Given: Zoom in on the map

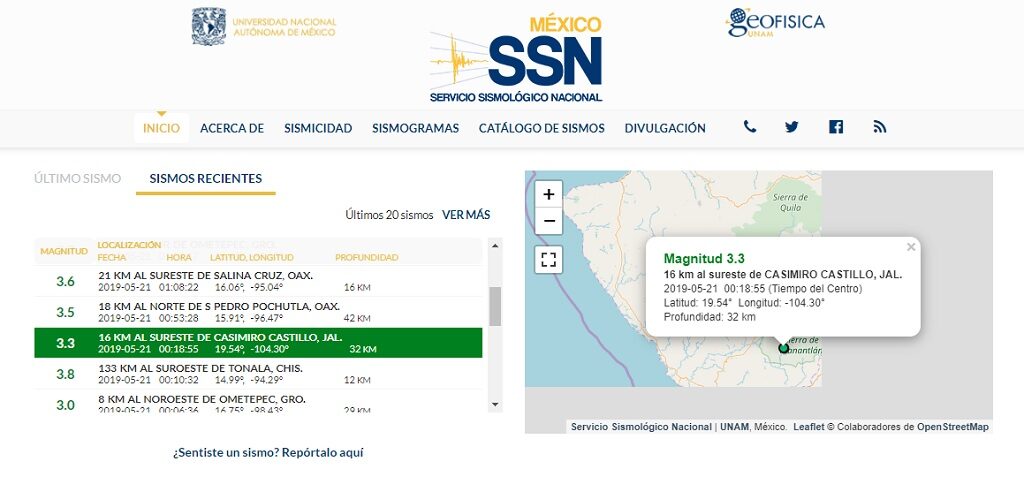Looking at the screenshot, I should [549, 193].
